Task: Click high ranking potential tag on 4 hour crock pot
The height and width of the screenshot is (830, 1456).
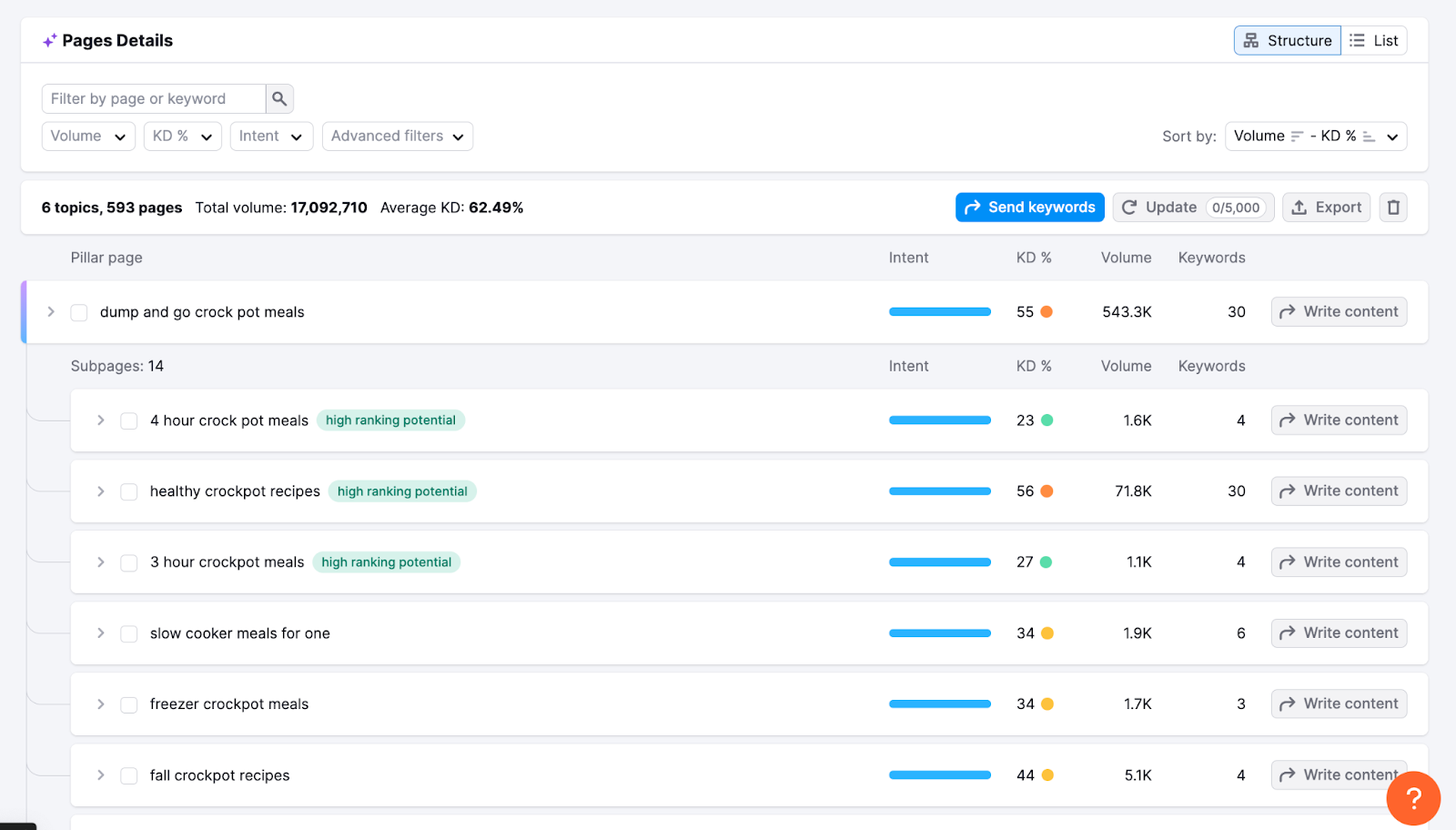Action: 391,420
